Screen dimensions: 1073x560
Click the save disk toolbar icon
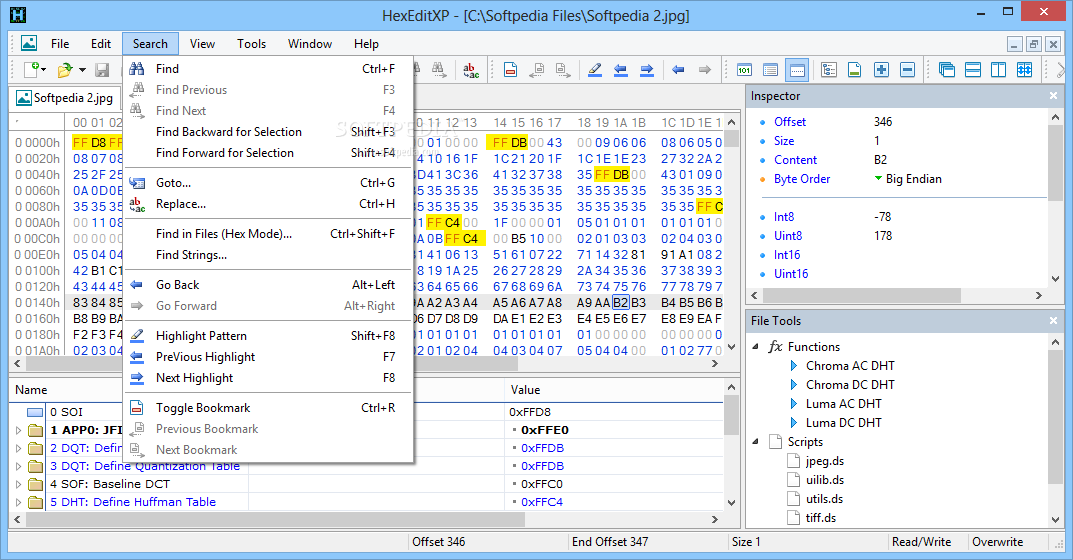coord(102,70)
